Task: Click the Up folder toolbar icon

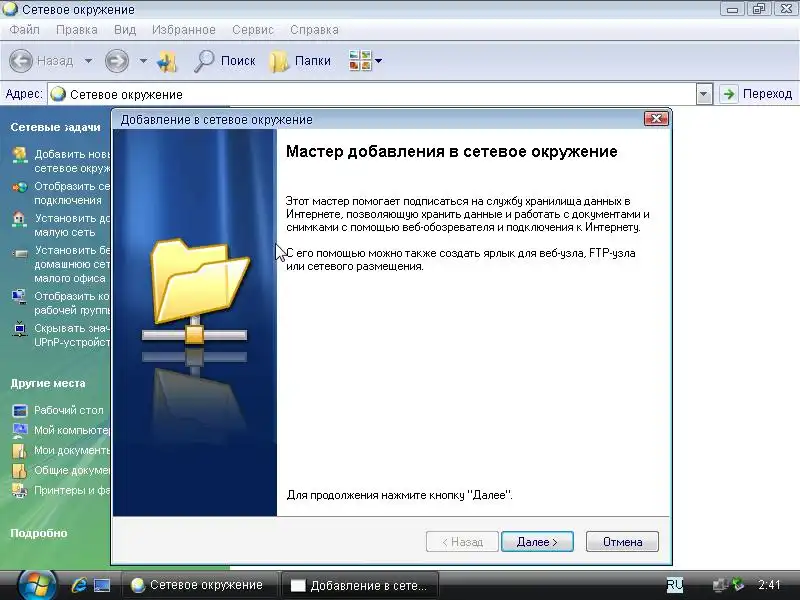Action: click(167, 61)
